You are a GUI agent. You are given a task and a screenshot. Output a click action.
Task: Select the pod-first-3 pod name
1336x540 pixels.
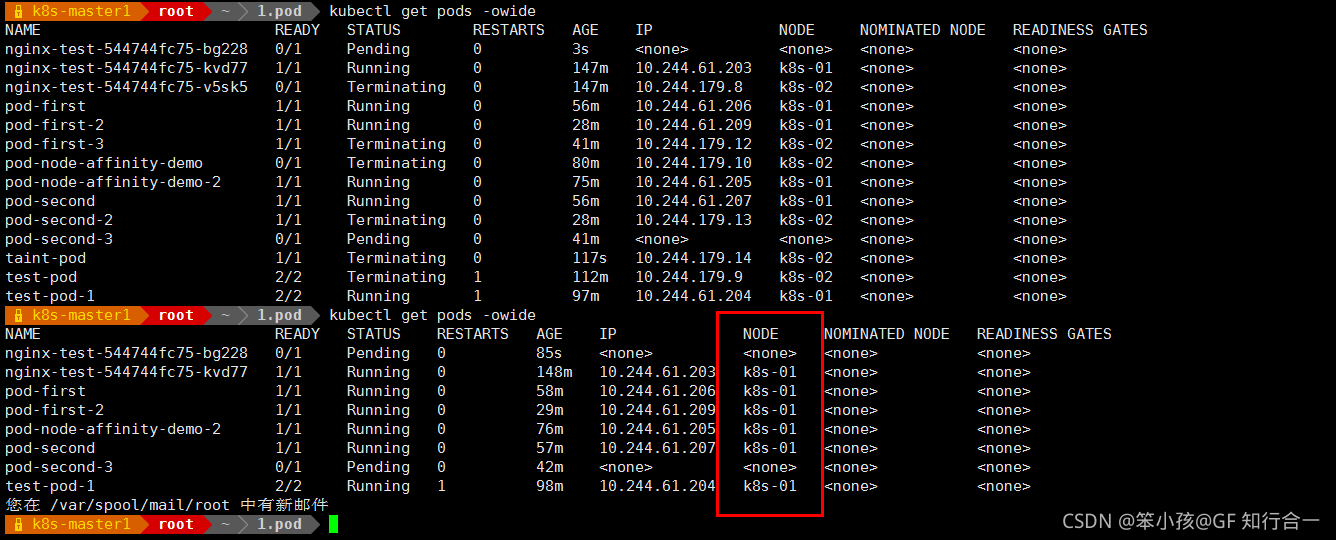(x=54, y=144)
